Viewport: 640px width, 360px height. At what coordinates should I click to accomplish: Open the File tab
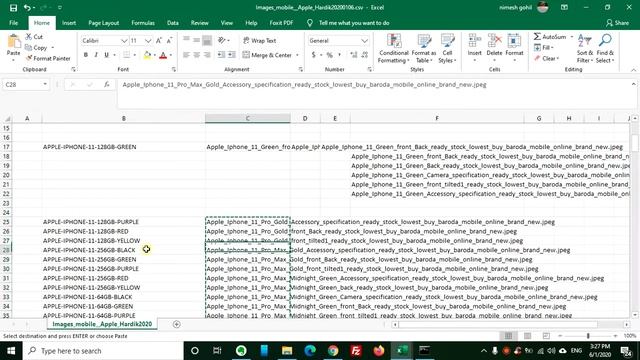tap(13, 23)
